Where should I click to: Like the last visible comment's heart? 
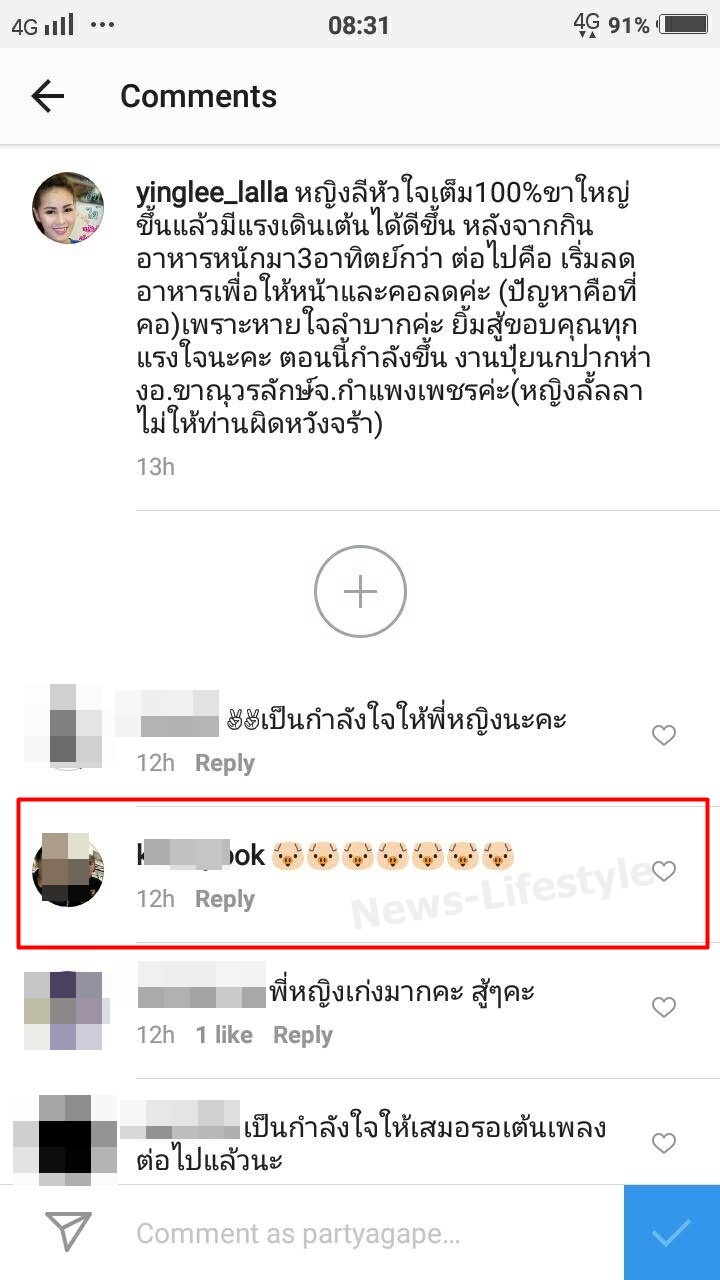click(664, 1143)
